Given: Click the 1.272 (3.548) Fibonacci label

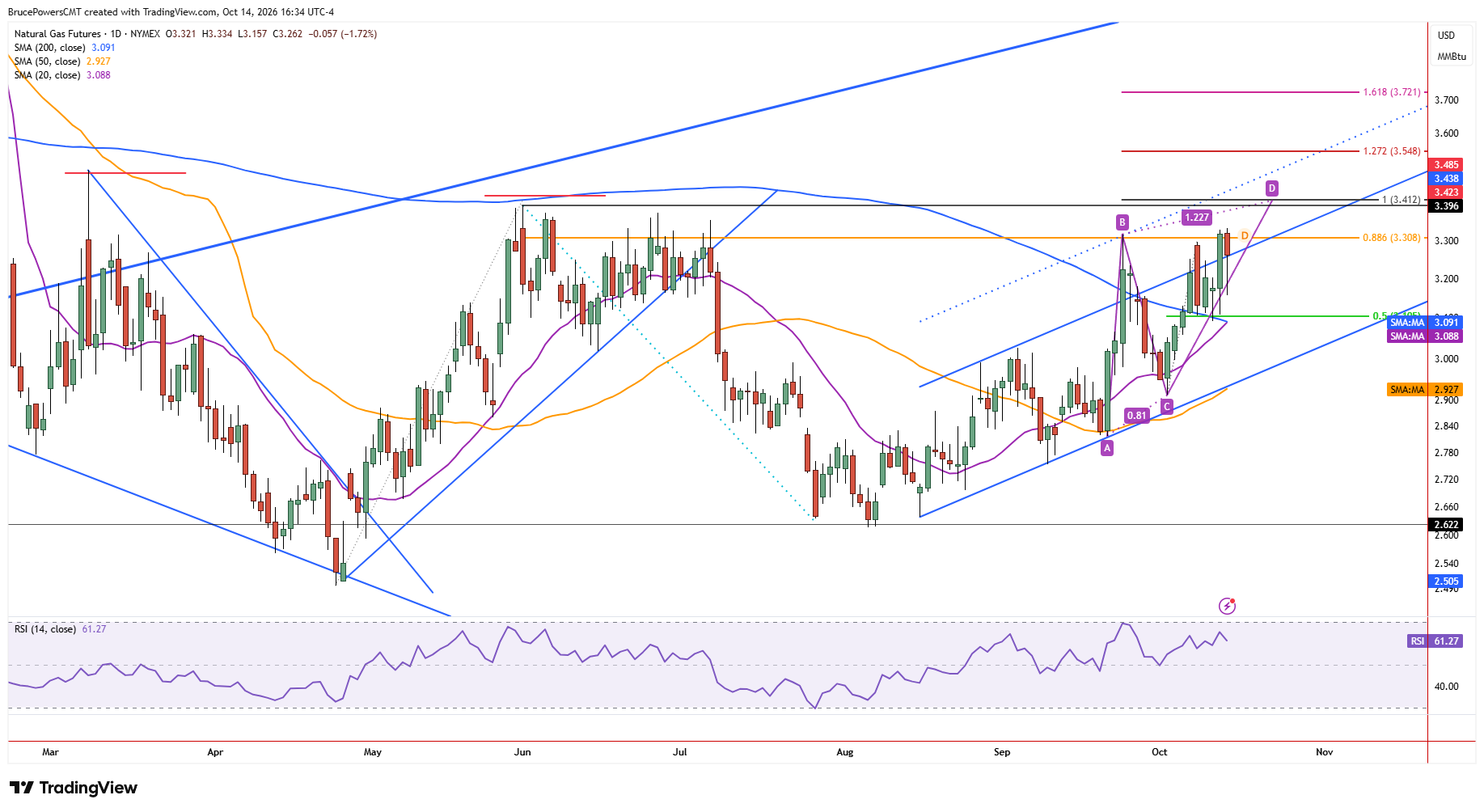Looking at the screenshot, I should point(1392,151).
